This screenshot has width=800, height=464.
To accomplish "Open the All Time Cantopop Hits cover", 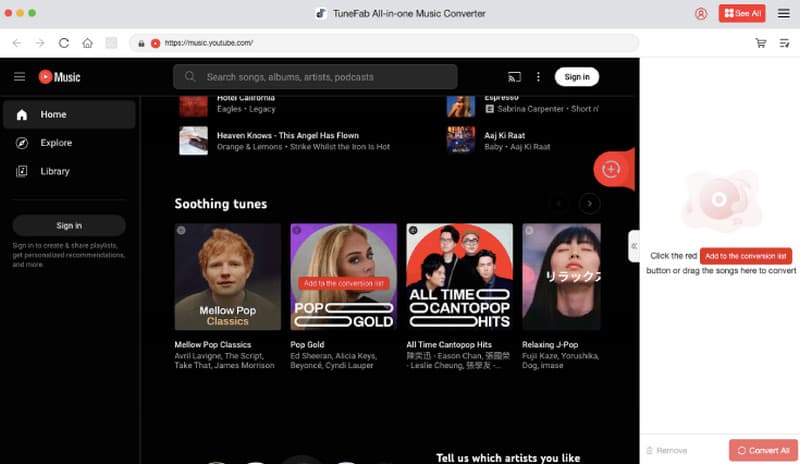I will 459,277.
